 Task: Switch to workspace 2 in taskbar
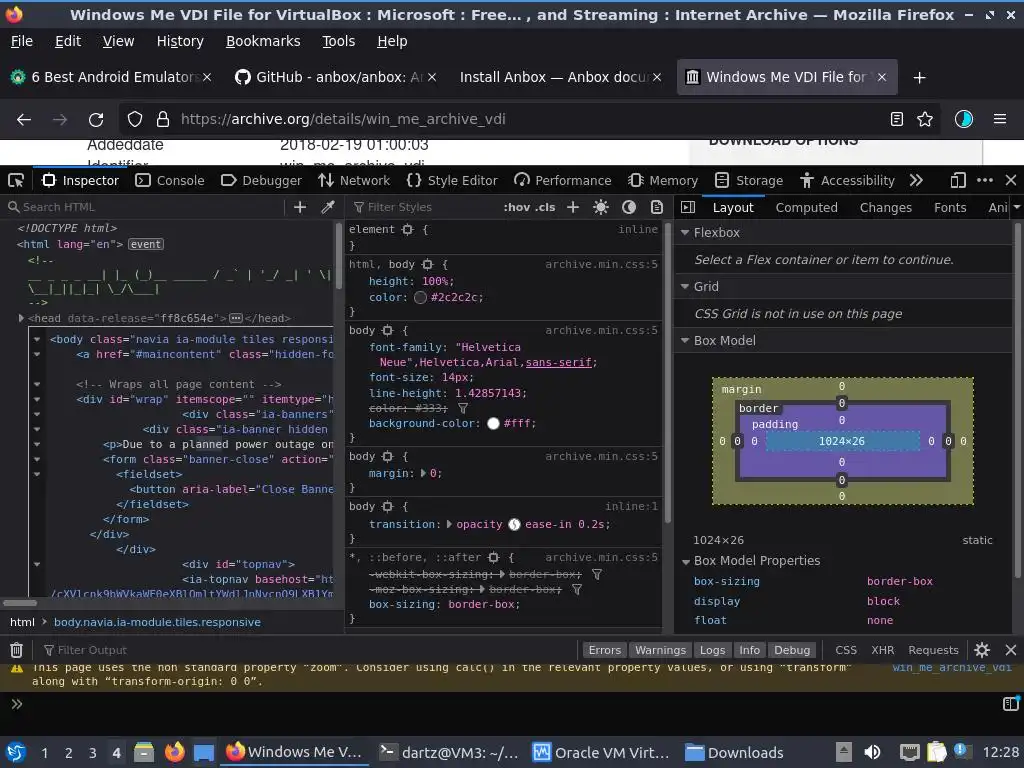tap(68, 753)
